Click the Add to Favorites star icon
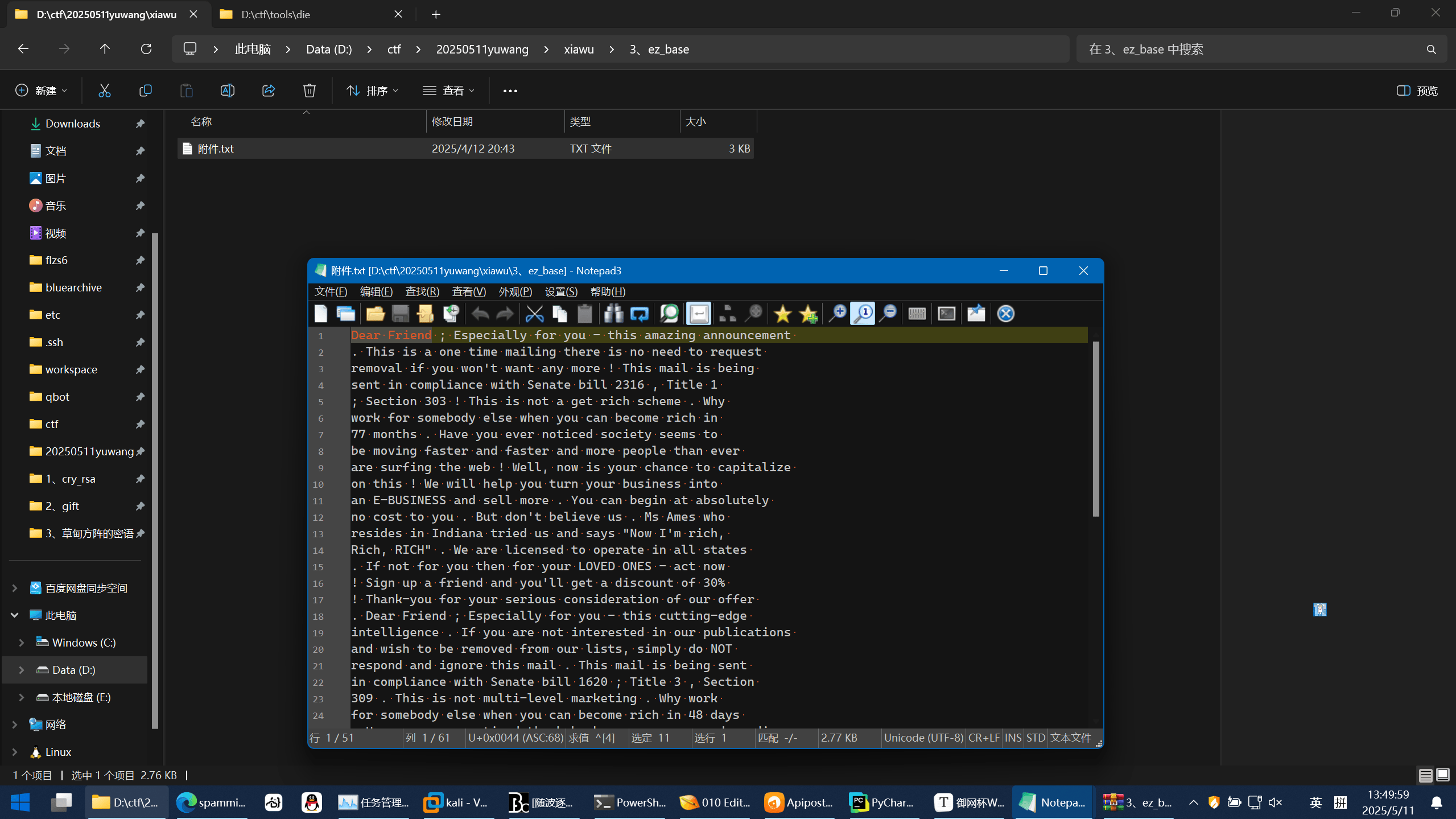 click(808, 314)
